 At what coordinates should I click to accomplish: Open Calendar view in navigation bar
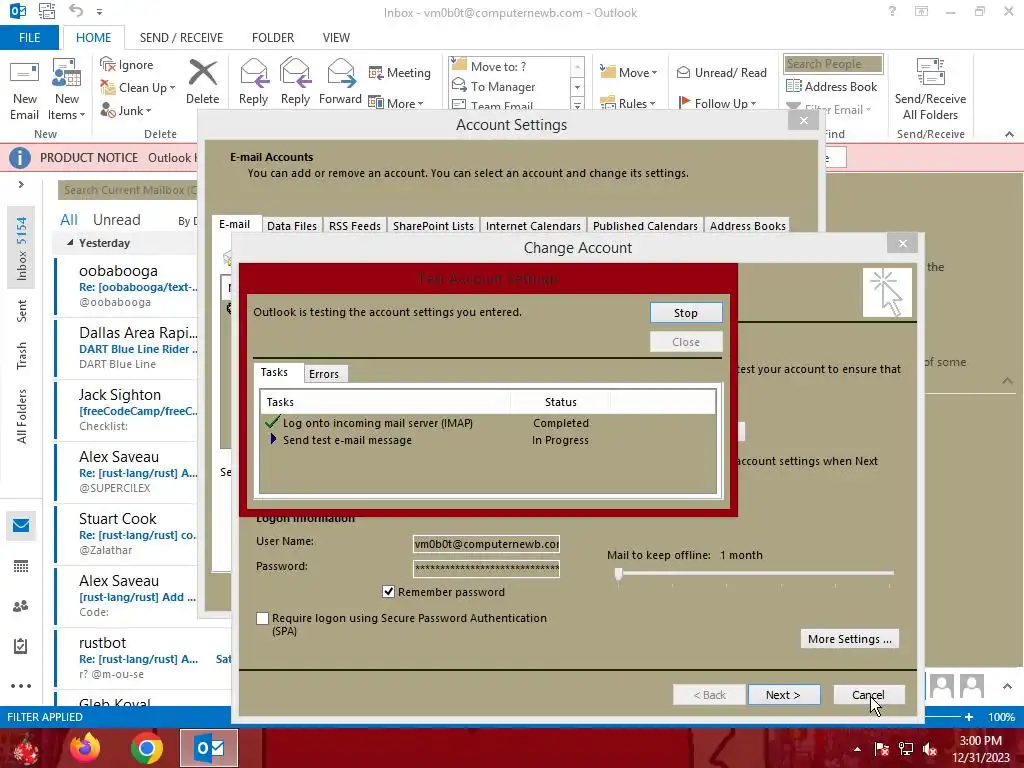21,566
